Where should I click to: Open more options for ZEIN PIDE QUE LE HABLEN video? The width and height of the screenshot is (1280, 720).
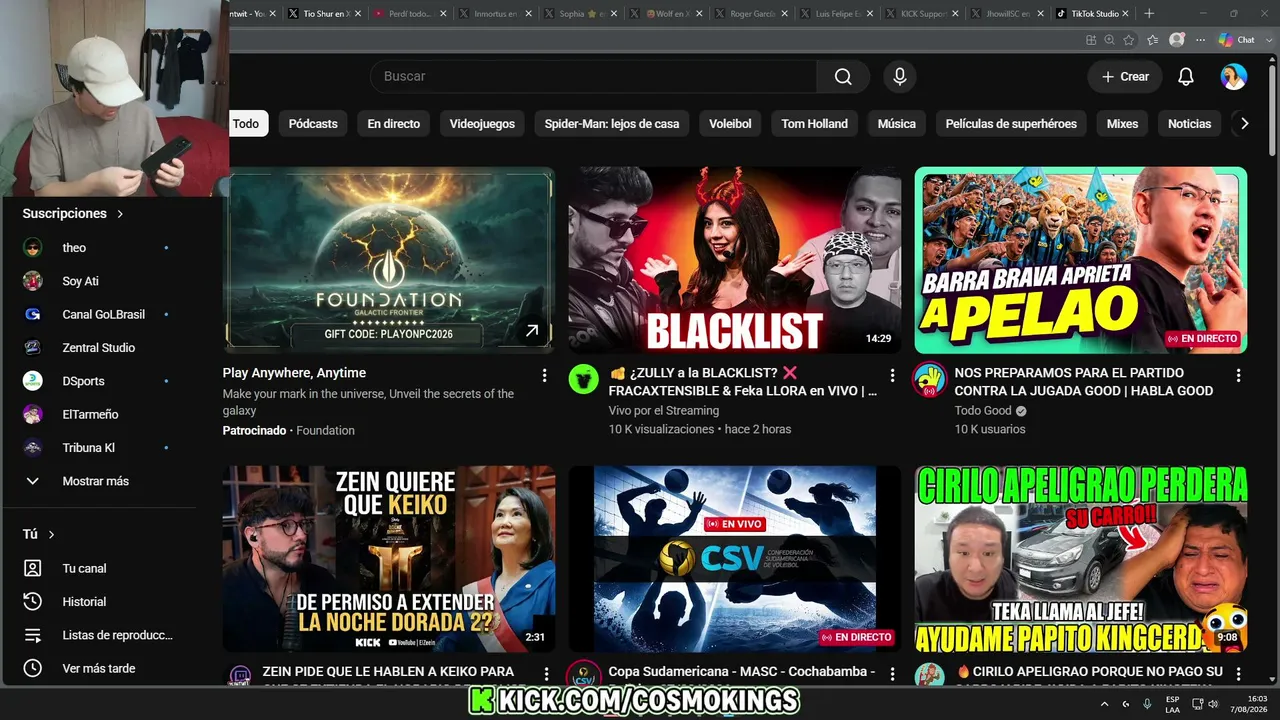(546, 674)
